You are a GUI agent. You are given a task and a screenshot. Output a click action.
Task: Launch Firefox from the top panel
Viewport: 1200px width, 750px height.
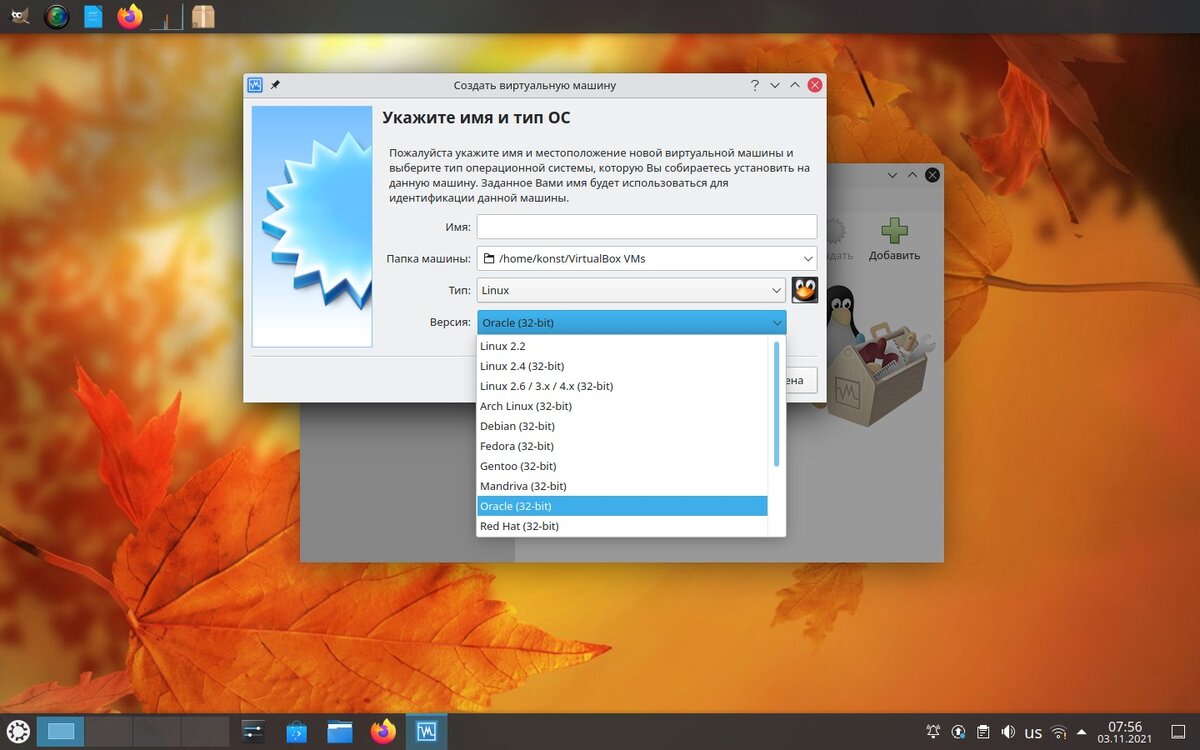point(130,16)
